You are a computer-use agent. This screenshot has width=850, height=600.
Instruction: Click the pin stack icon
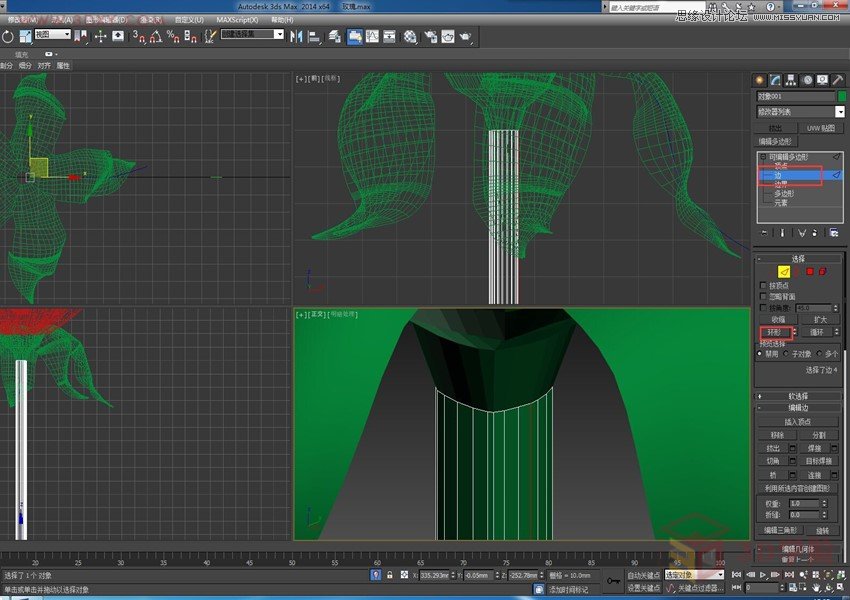click(764, 233)
